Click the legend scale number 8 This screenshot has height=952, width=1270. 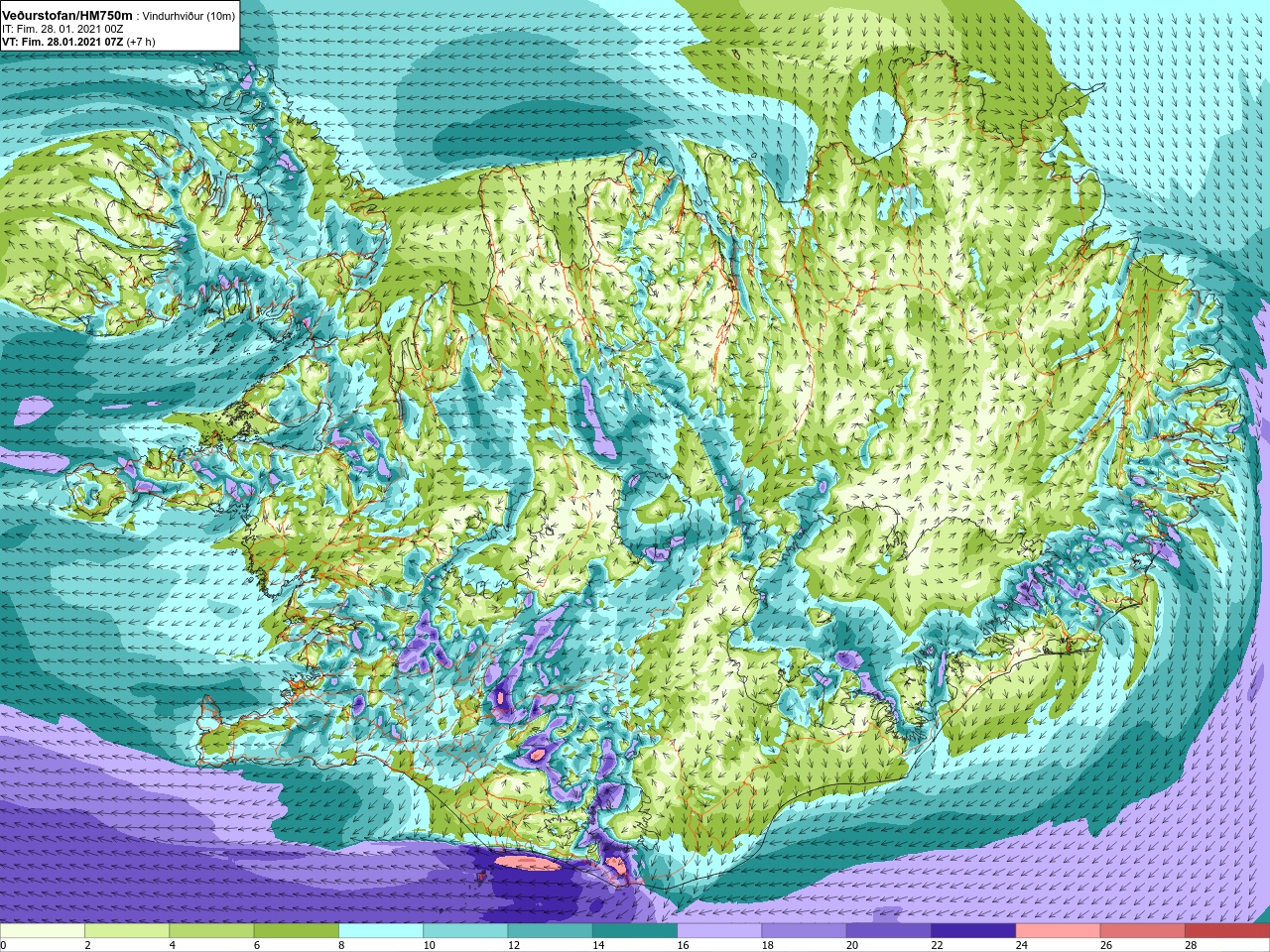342,945
